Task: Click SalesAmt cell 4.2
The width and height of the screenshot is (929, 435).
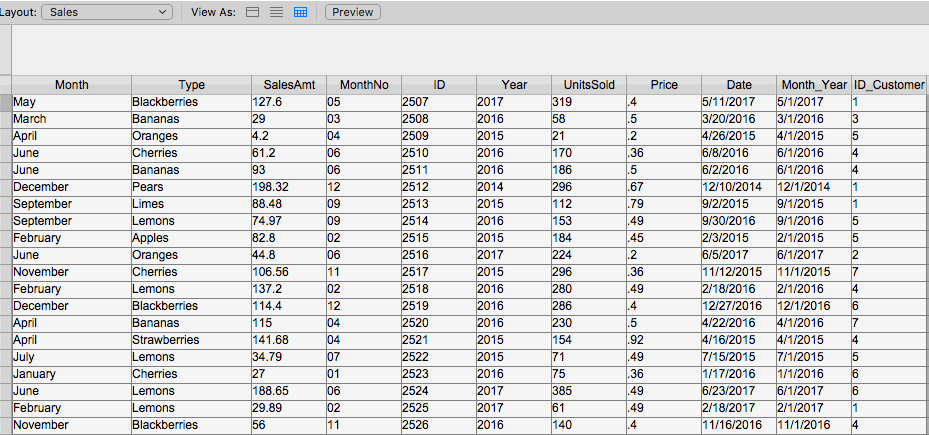Action: [x=289, y=136]
